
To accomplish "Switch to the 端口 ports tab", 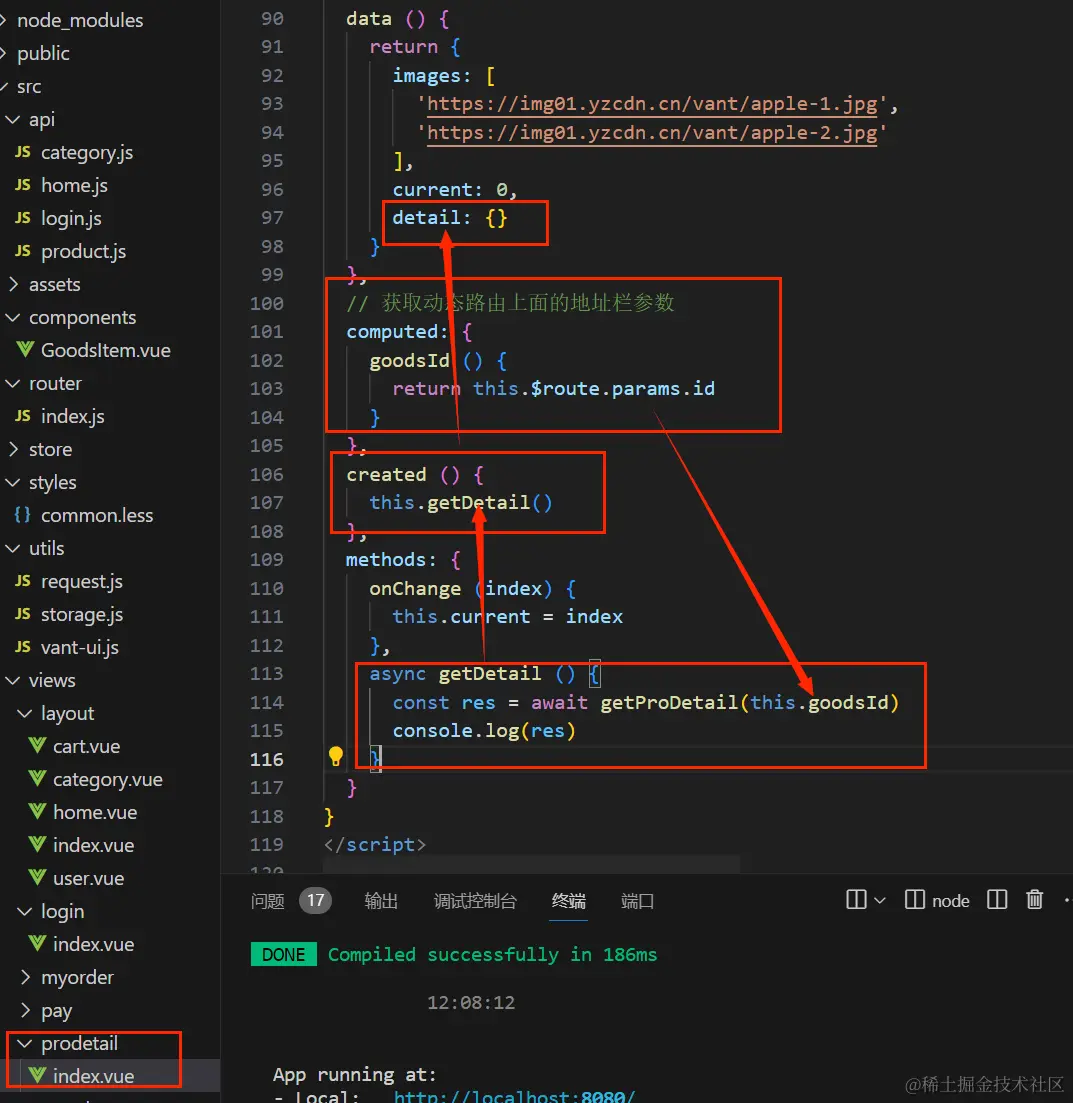I will tap(637, 900).
